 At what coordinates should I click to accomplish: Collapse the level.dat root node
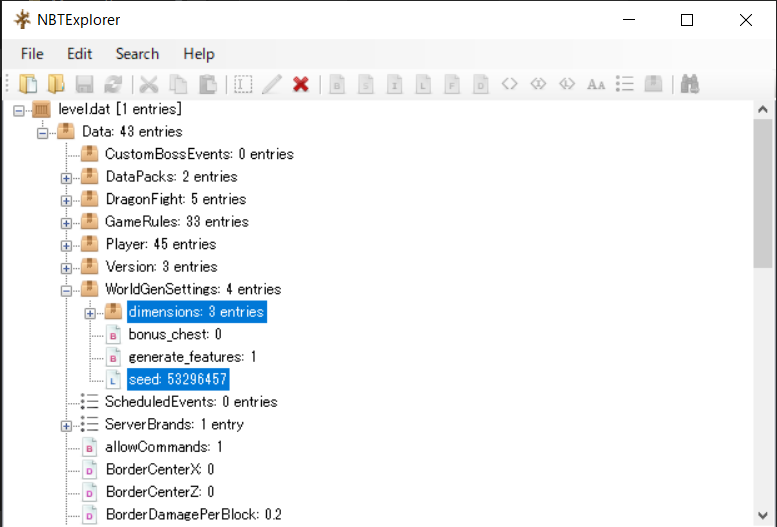click(x=19, y=110)
